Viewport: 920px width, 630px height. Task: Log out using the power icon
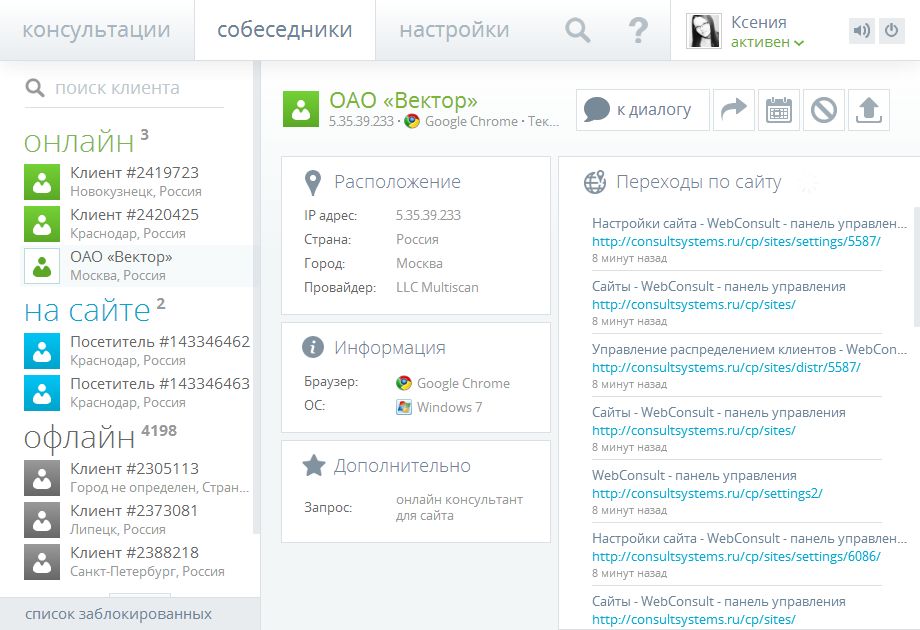pos(891,30)
